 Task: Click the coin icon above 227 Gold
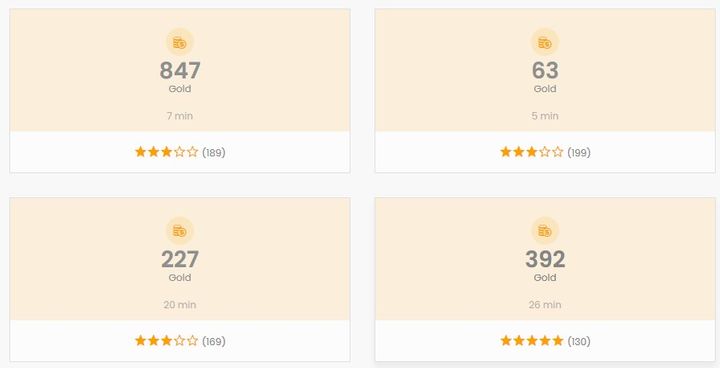click(x=180, y=231)
